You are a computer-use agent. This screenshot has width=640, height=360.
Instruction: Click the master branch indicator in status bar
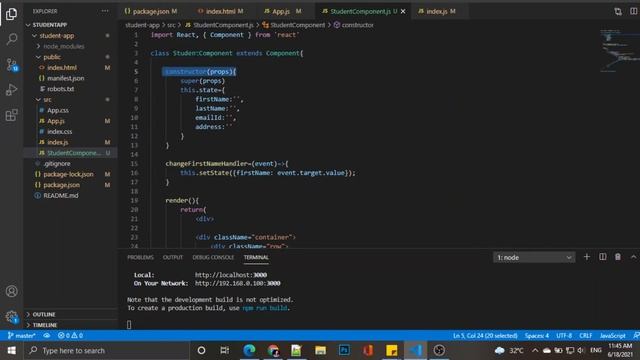click(x=22, y=336)
